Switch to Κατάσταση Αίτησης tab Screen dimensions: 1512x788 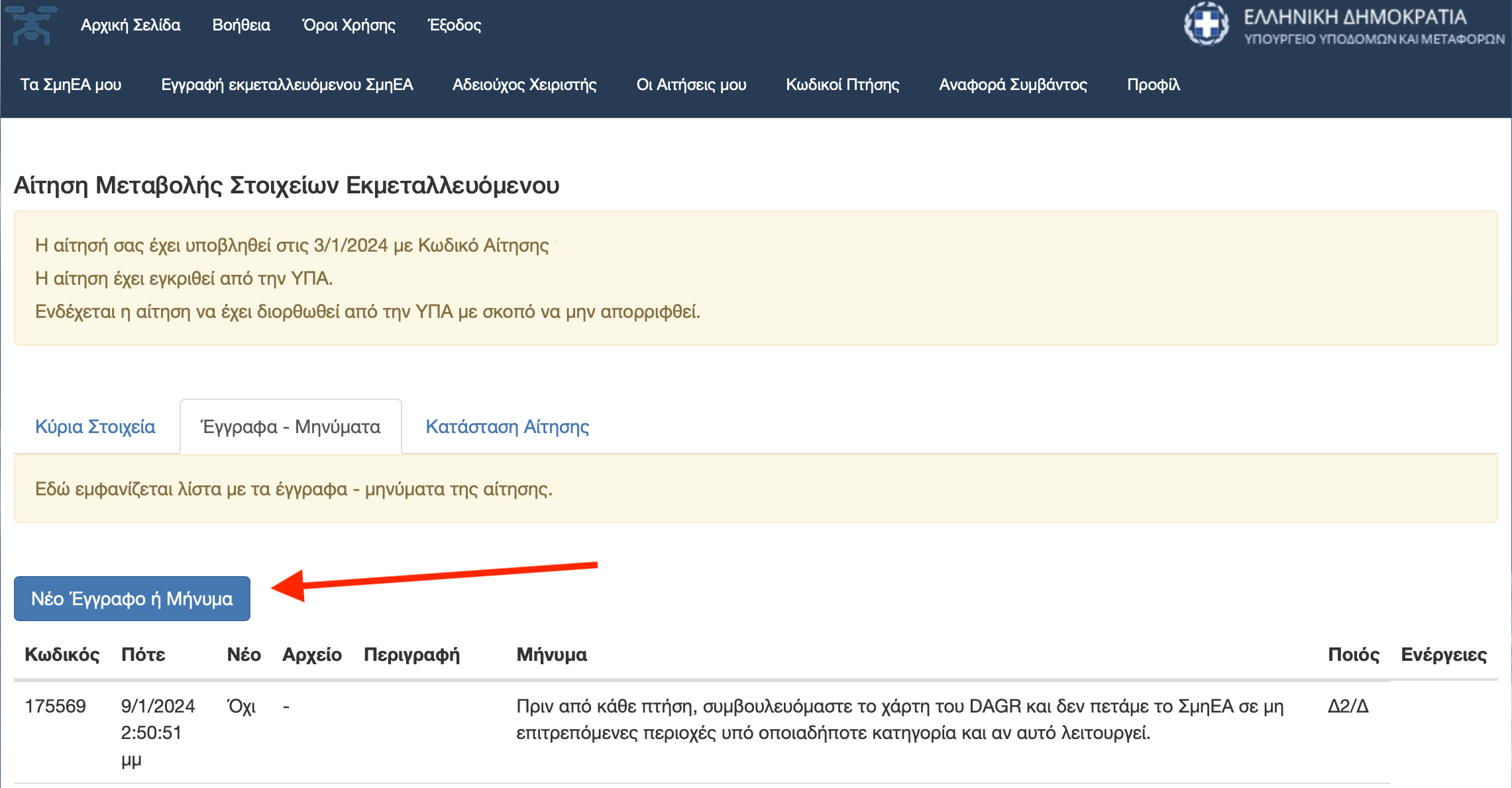pyautogui.click(x=507, y=426)
